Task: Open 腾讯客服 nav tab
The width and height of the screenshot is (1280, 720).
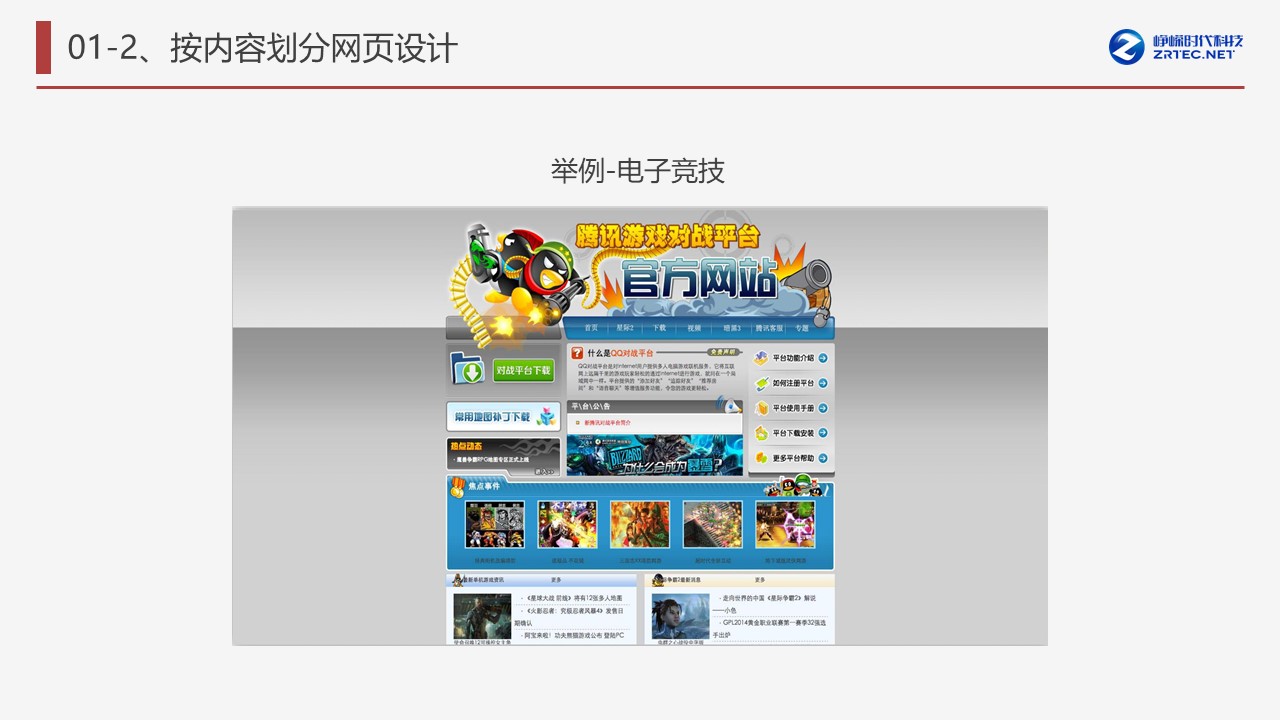Action: [x=769, y=328]
